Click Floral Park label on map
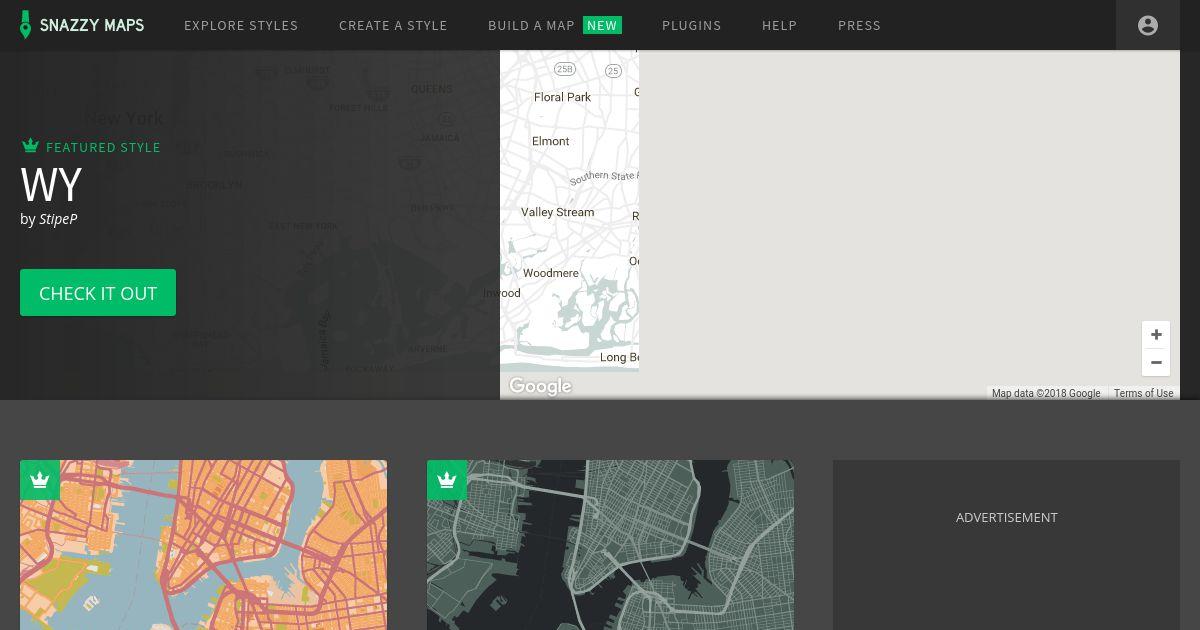This screenshot has width=1200, height=630. tap(562, 97)
